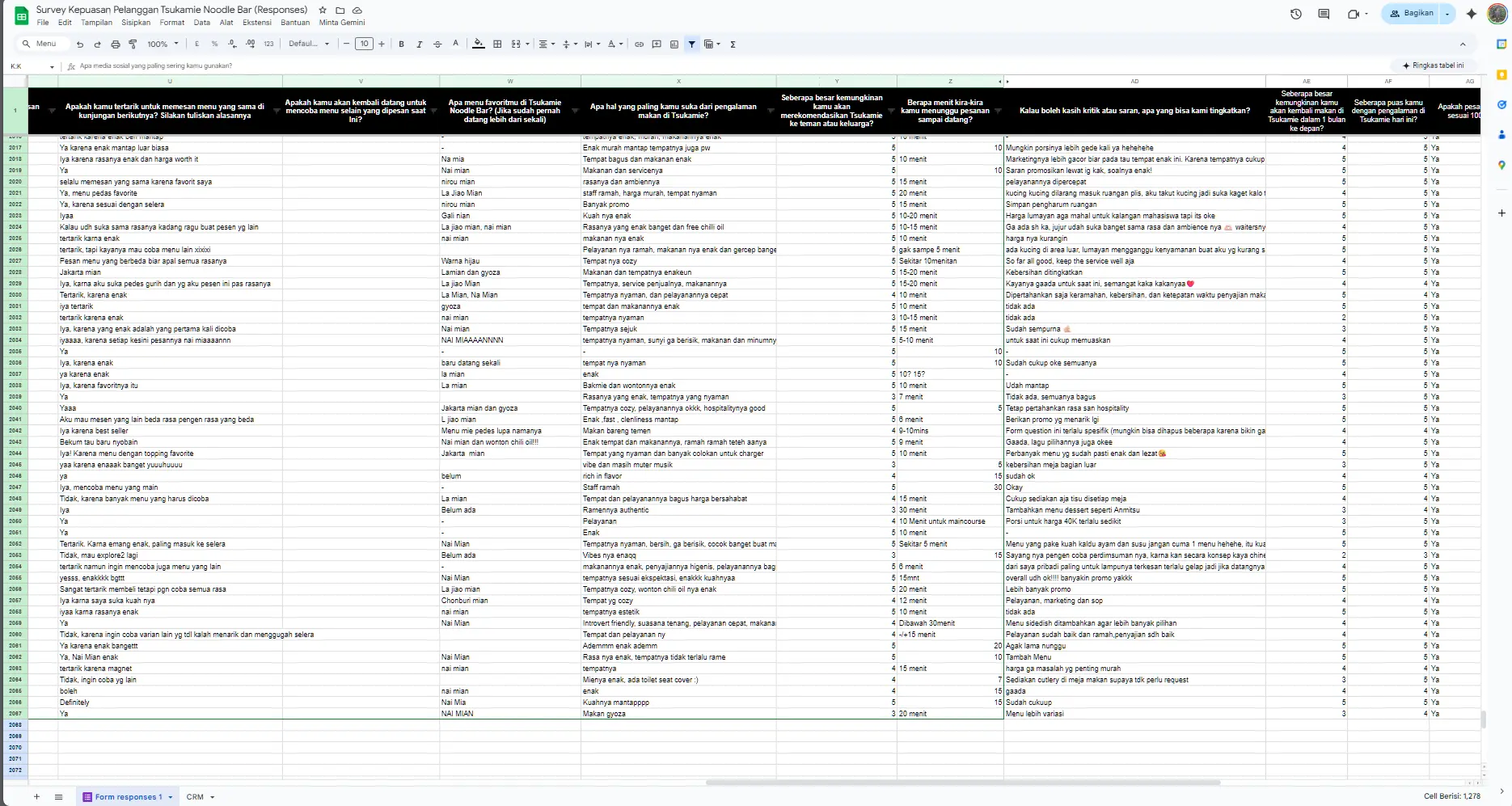Print the spreadsheet
The image size is (1512, 806).
pyautogui.click(x=115, y=44)
